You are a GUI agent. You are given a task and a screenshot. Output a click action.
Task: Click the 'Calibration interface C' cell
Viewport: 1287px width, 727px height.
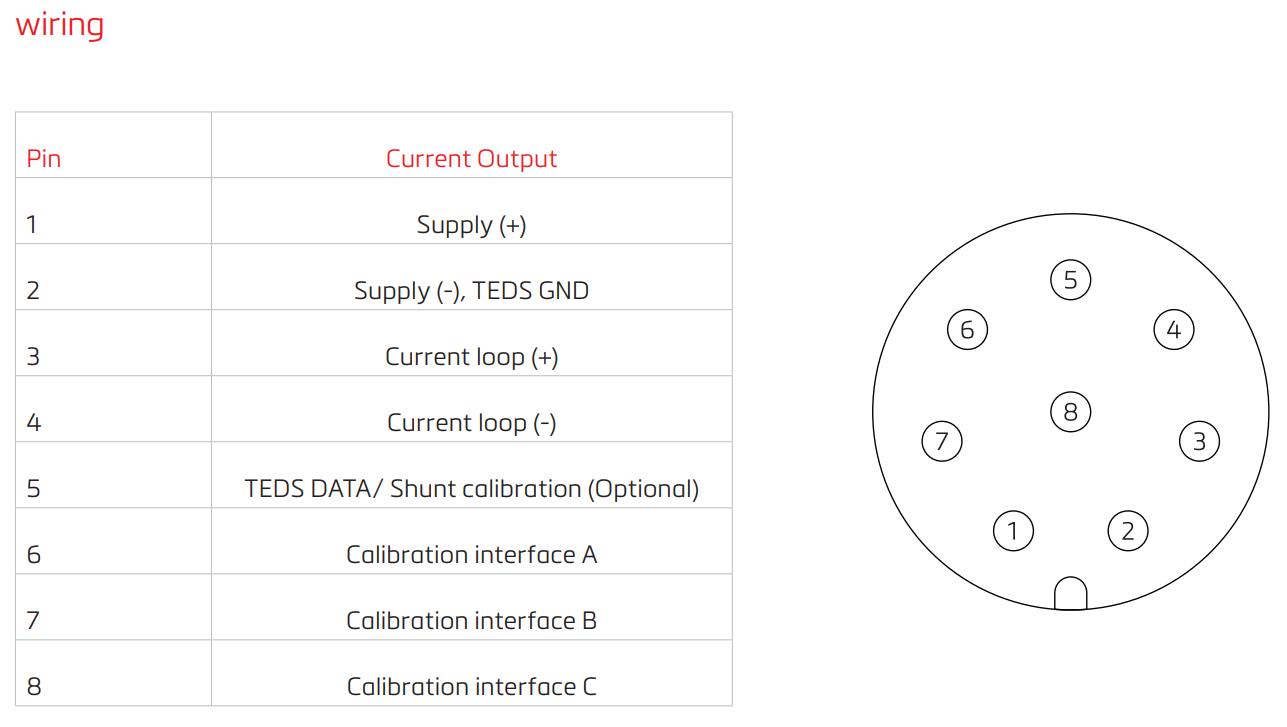click(x=471, y=687)
